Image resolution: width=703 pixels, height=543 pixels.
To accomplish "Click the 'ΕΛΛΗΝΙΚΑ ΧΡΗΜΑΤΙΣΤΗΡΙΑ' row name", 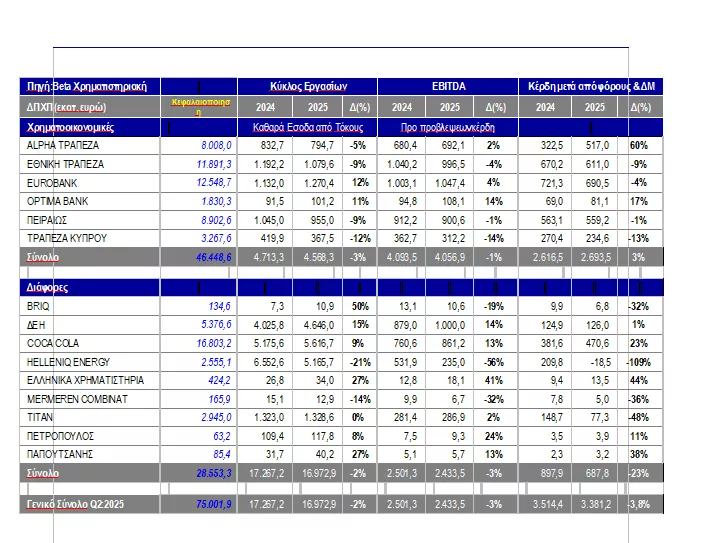I will click(x=85, y=380).
